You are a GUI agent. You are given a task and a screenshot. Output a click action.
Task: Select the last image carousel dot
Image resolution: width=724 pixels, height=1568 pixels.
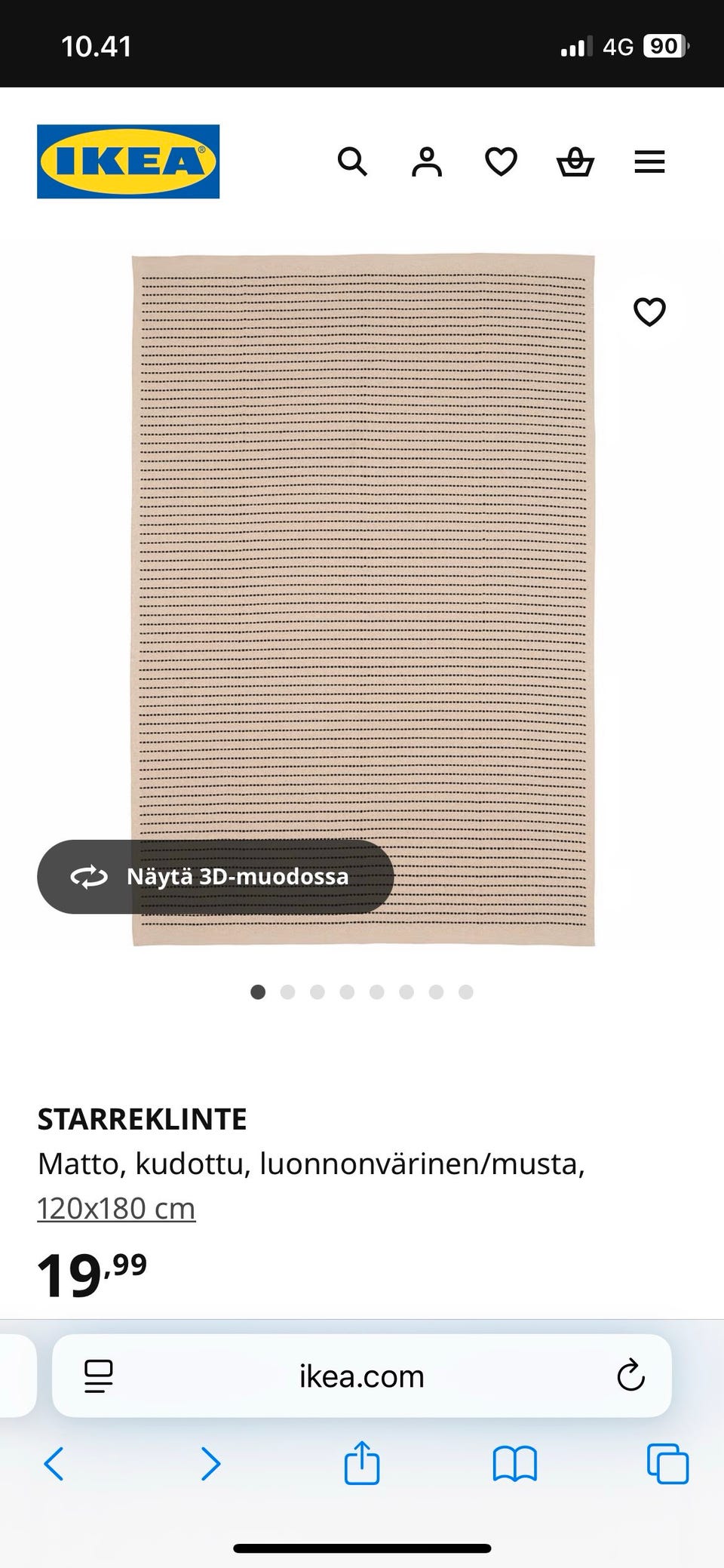[x=466, y=992]
